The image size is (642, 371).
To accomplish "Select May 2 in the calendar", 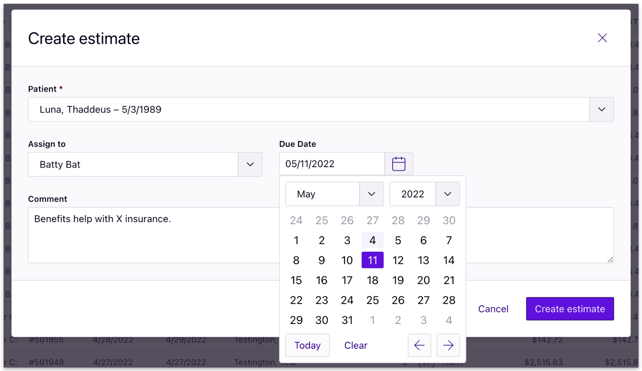I will (x=321, y=240).
